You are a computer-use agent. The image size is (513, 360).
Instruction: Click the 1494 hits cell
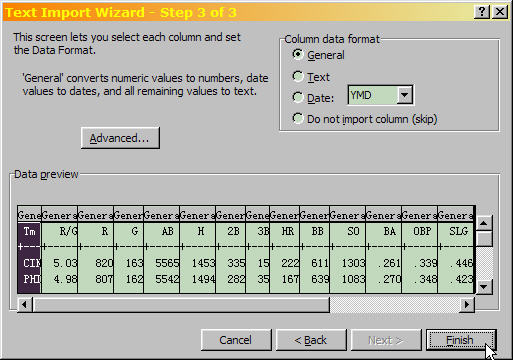tap(203, 279)
